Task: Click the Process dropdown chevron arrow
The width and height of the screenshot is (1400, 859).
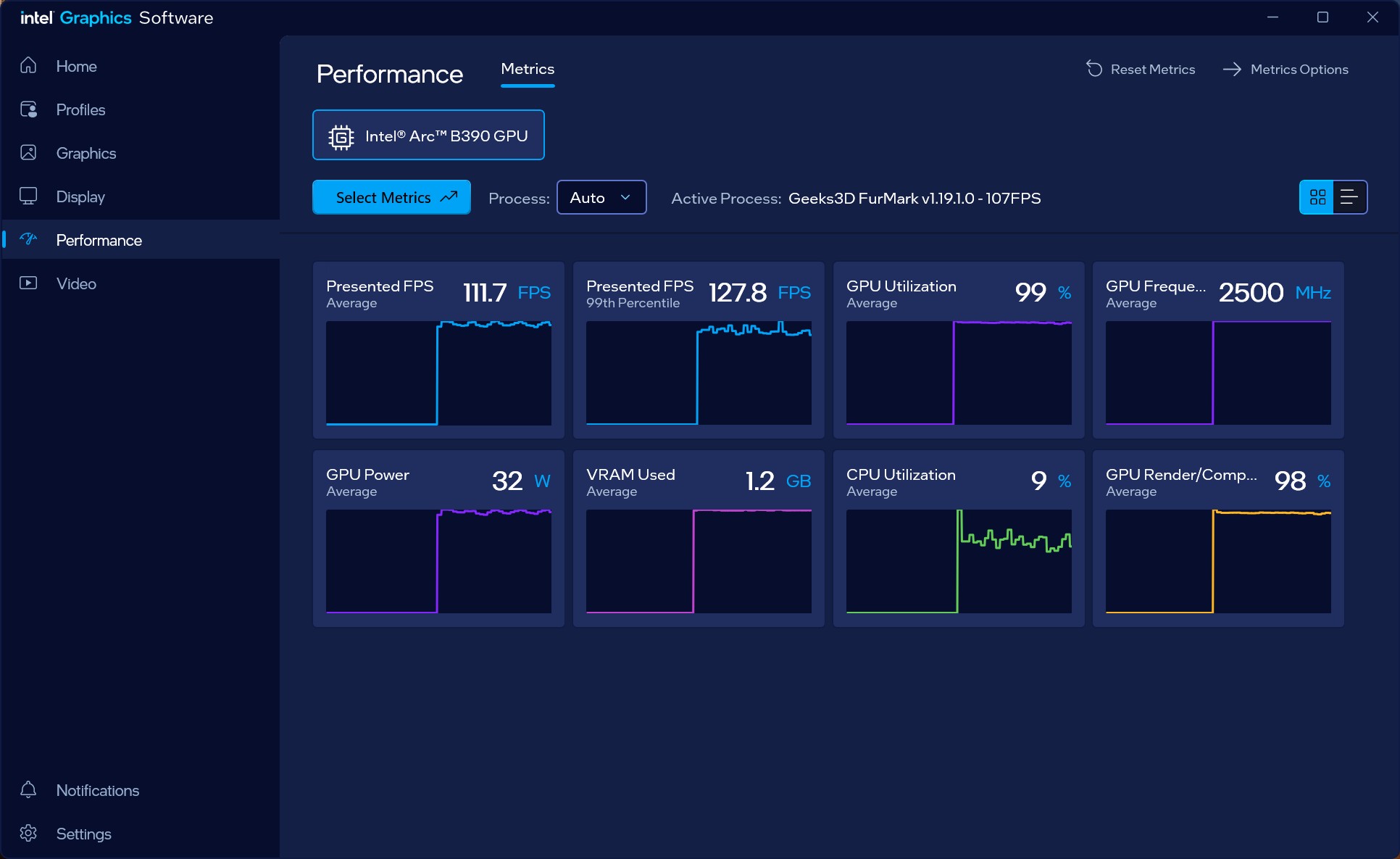Action: [625, 198]
